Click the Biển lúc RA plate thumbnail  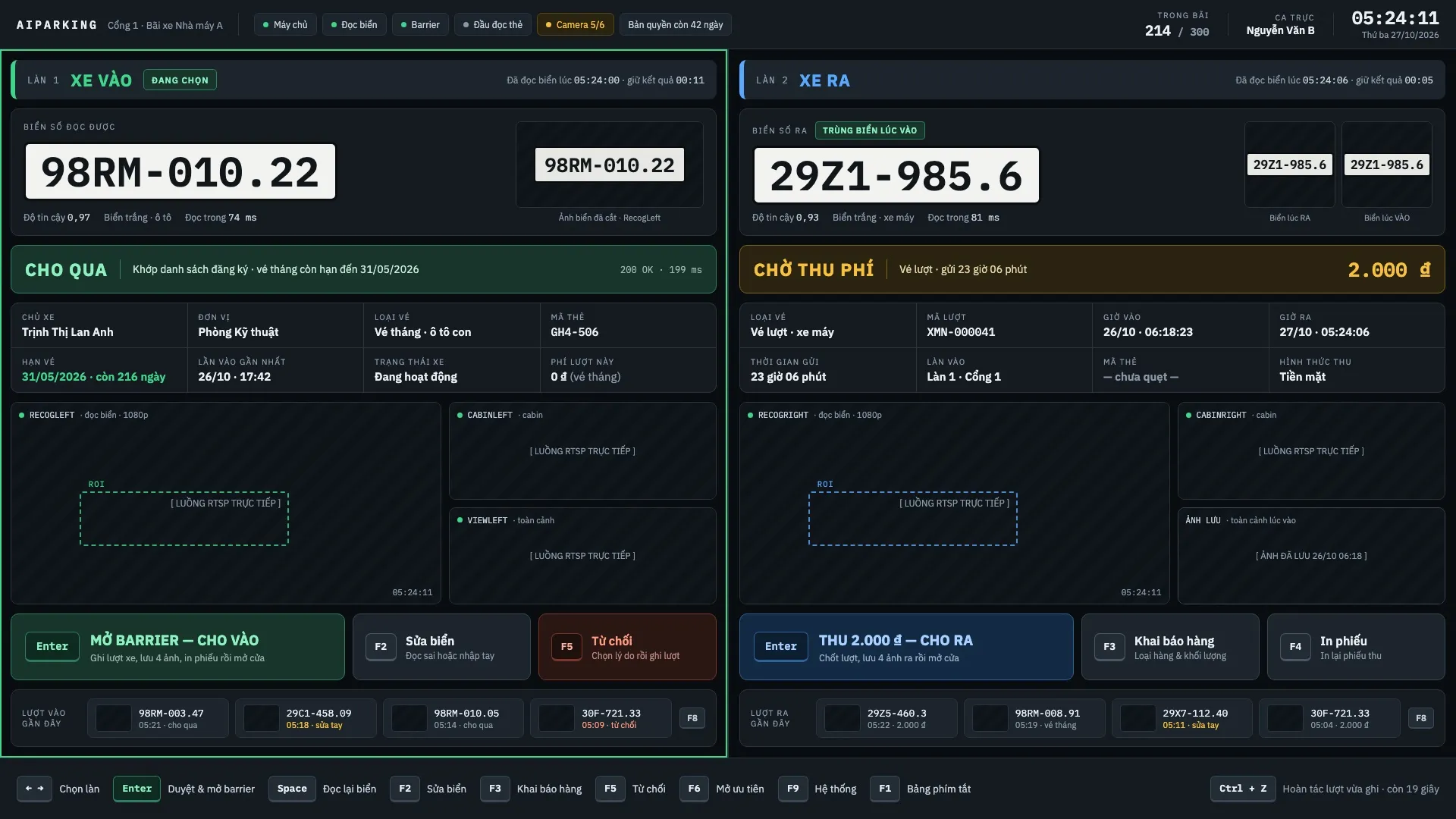1290,165
